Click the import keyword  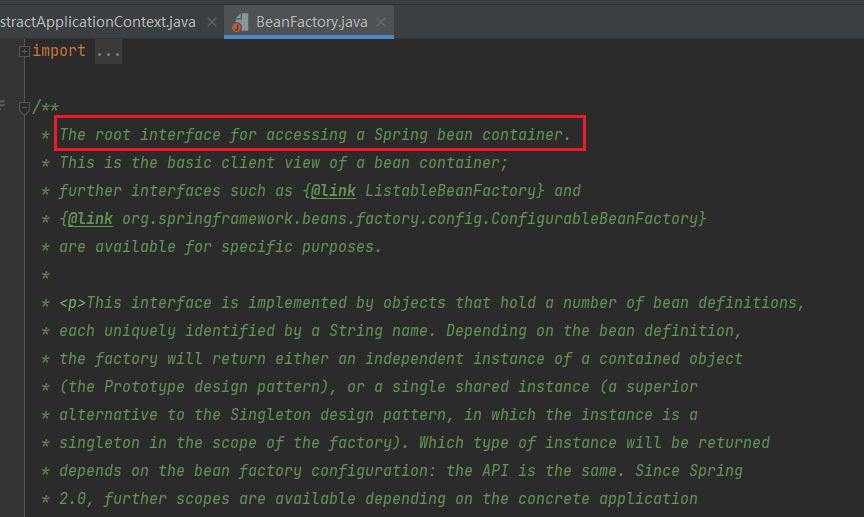pos(59,51)
